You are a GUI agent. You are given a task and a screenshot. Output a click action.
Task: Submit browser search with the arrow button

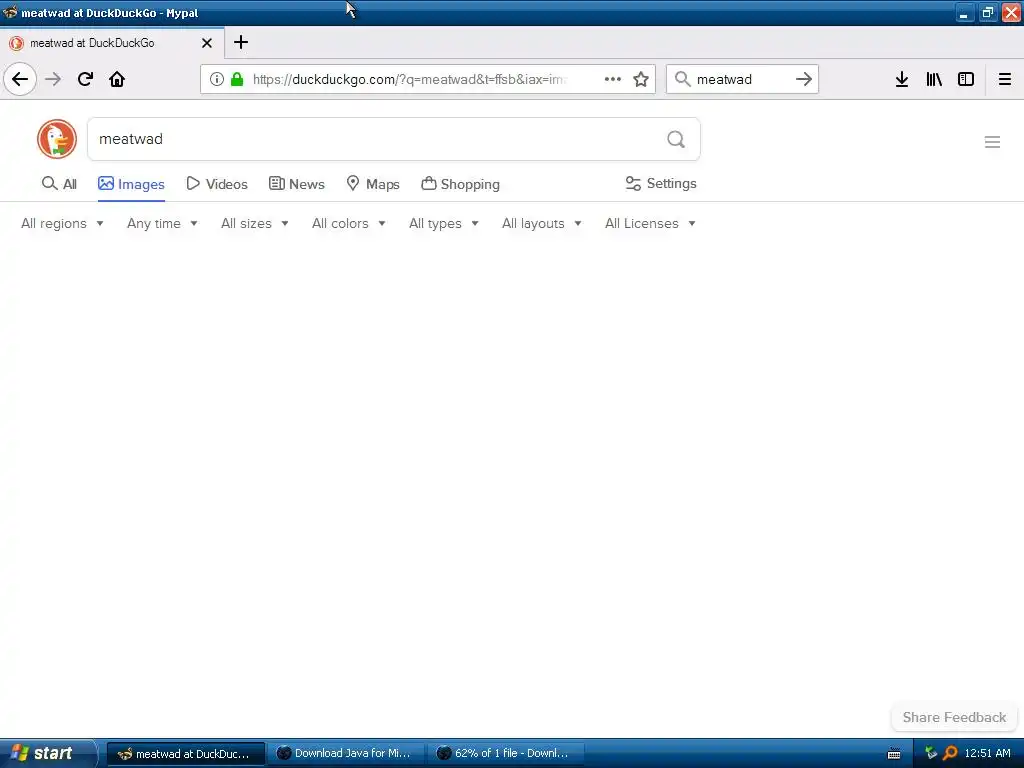[804, 79]
